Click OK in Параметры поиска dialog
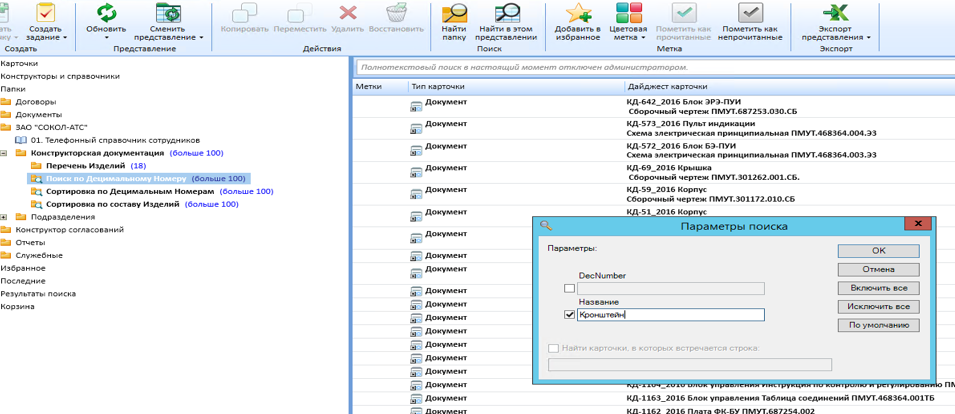The image size is (955, 414). (x=878, y=251)
